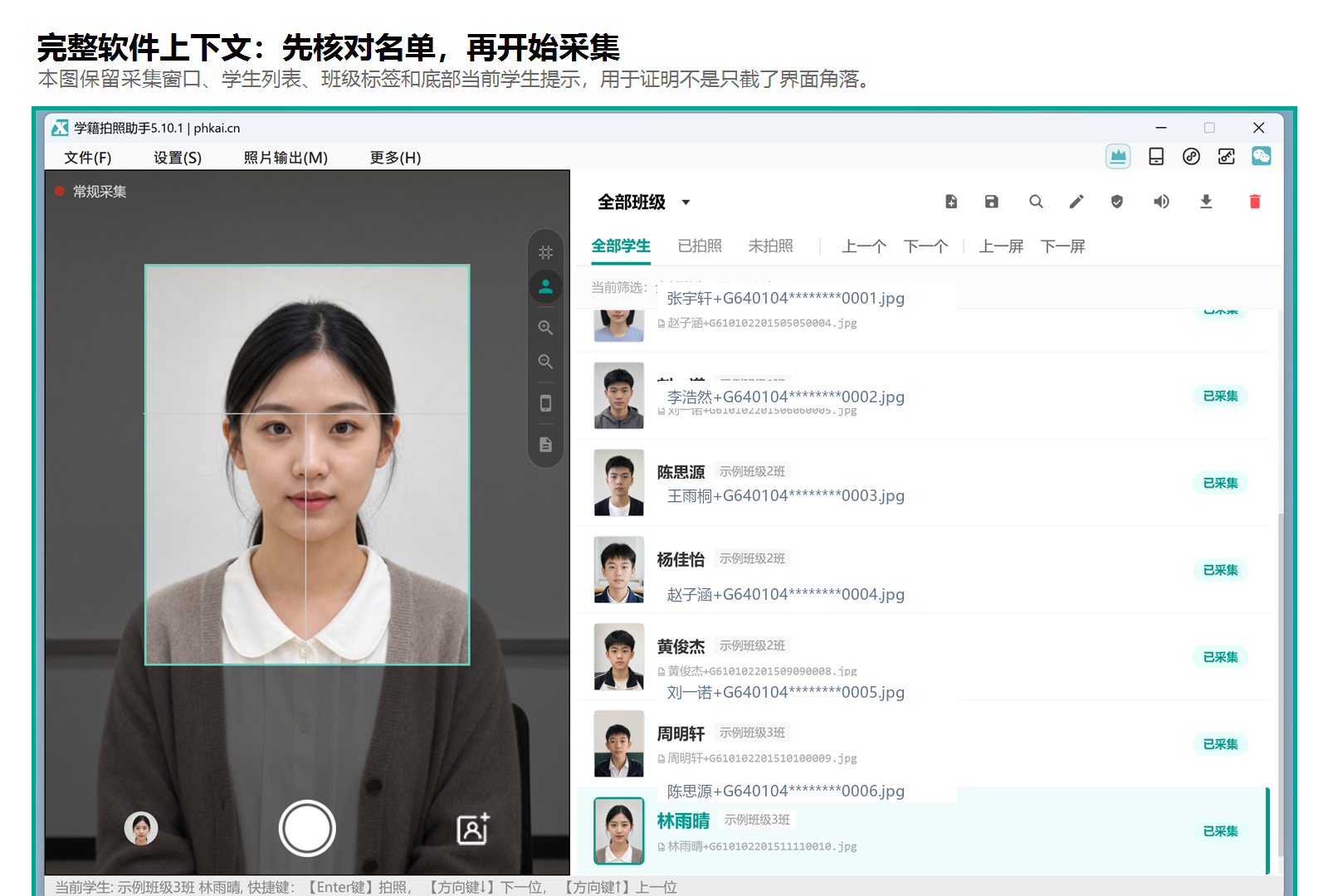
Task: Select the student row 杨佳怡
Action: 923,570
